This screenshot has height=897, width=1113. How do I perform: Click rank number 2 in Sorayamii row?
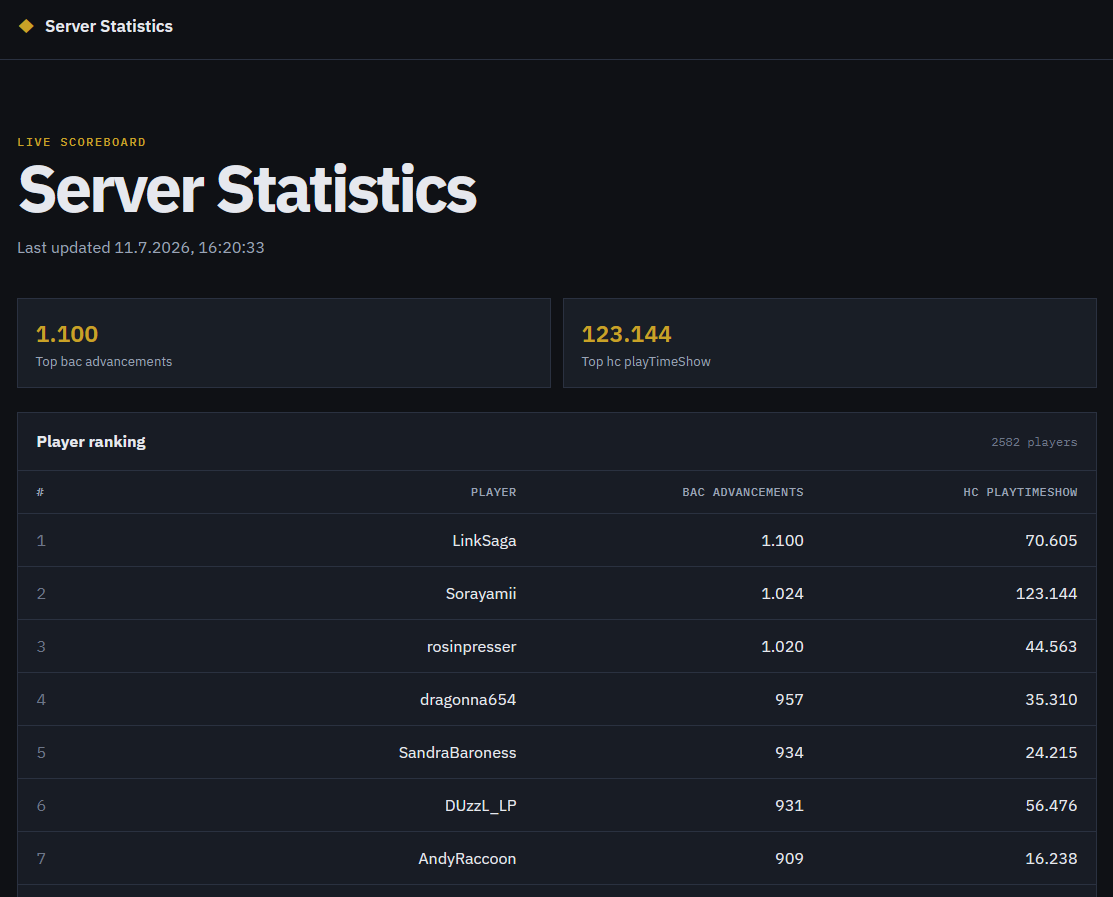pos(41,594)
